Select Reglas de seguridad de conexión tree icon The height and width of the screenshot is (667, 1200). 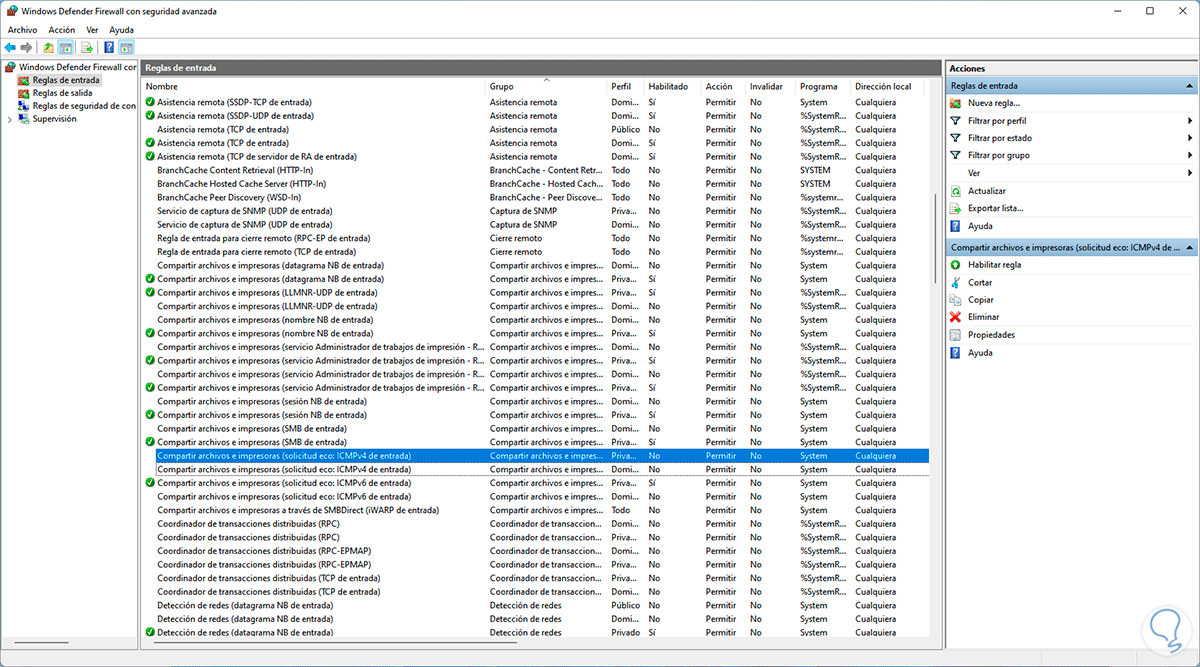click(x=24, y=105)
